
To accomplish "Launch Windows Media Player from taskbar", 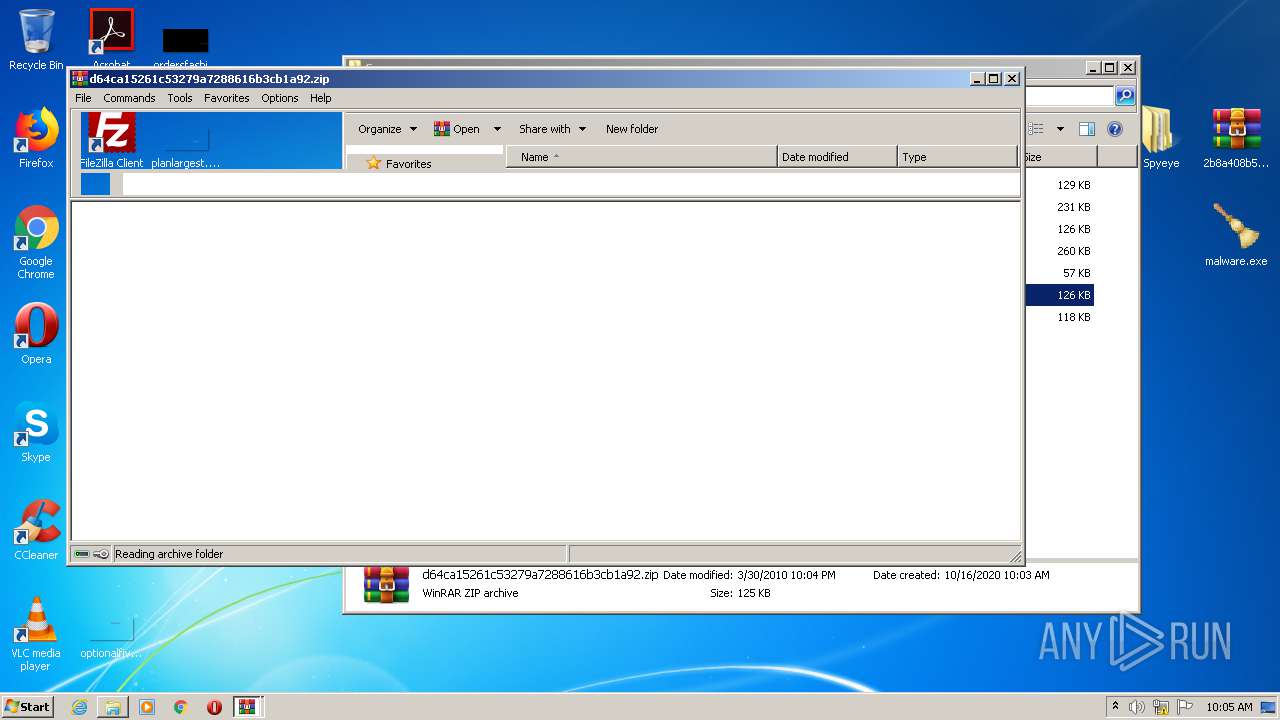I will [x=147, y=707].
